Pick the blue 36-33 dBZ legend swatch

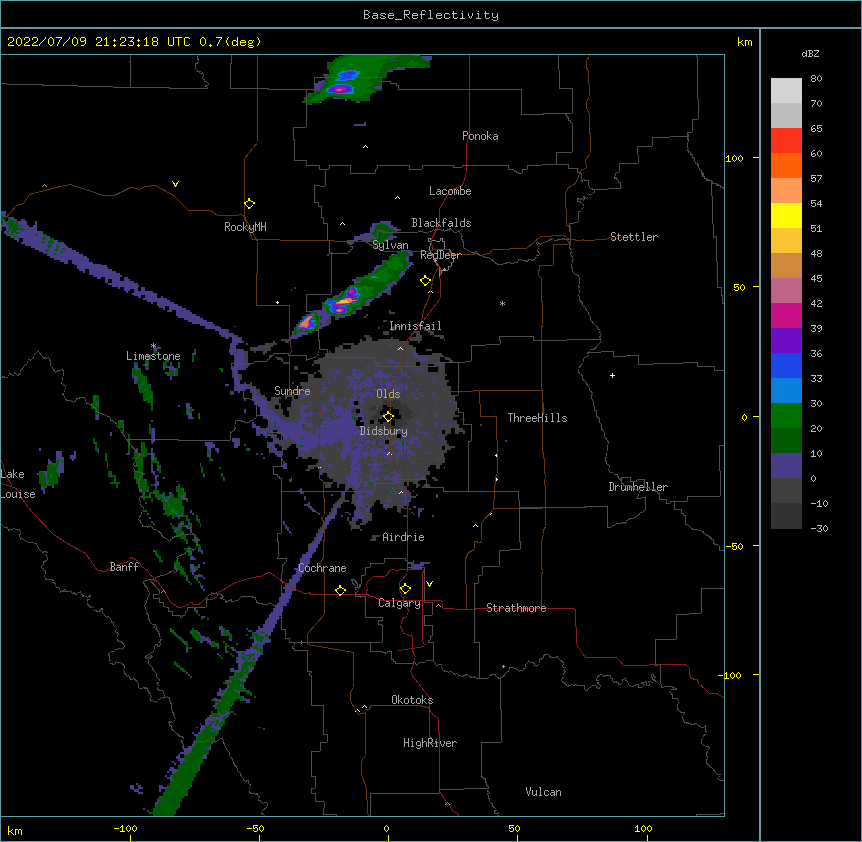786,365
